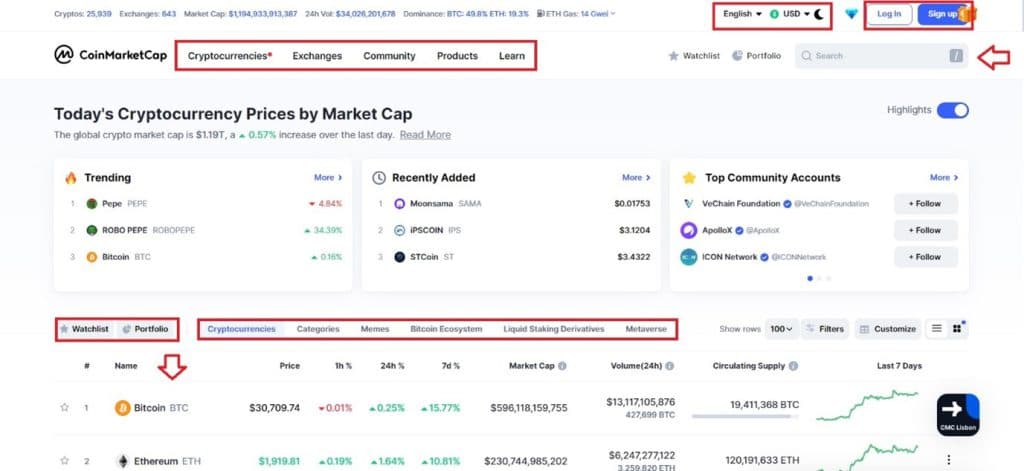Viewport: 1024px width, 471px height.
Task: Open the Filters button
Action: pyautogui.click(x=825, y=329)
